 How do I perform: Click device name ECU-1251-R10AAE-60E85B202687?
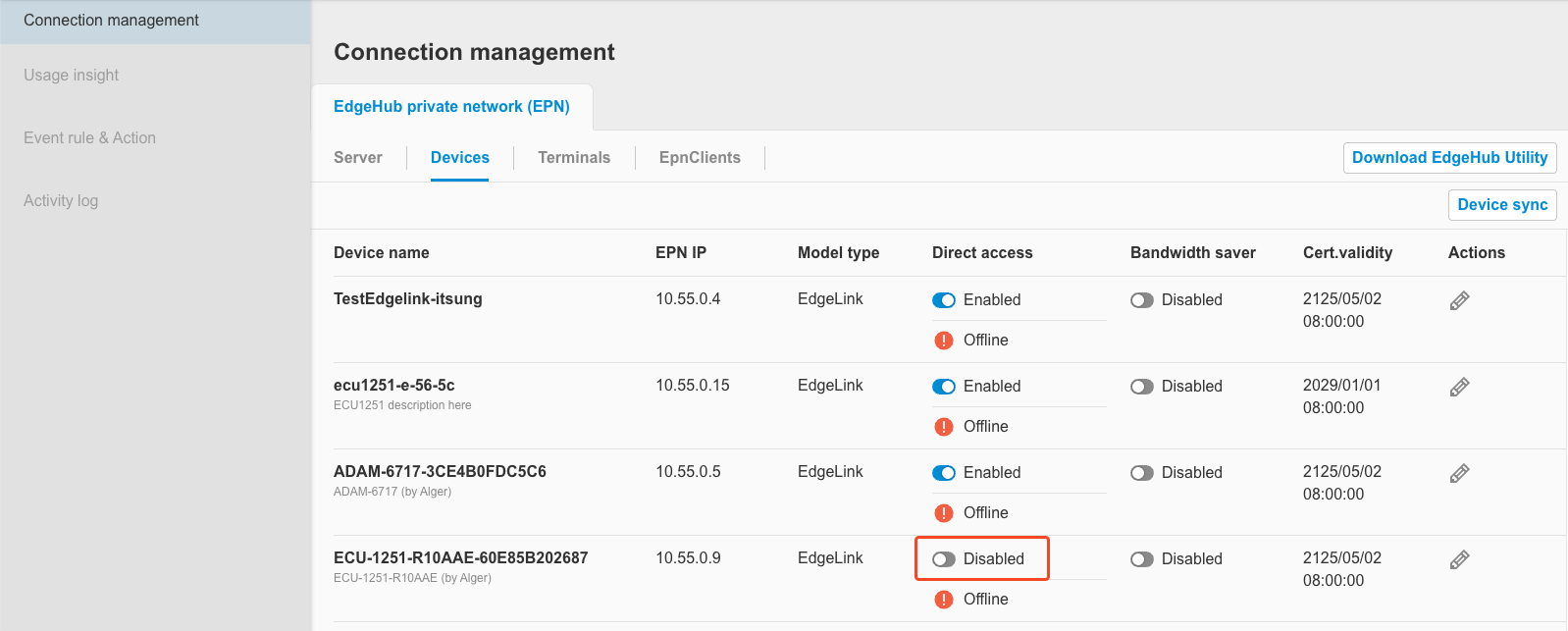pos(461,558)
